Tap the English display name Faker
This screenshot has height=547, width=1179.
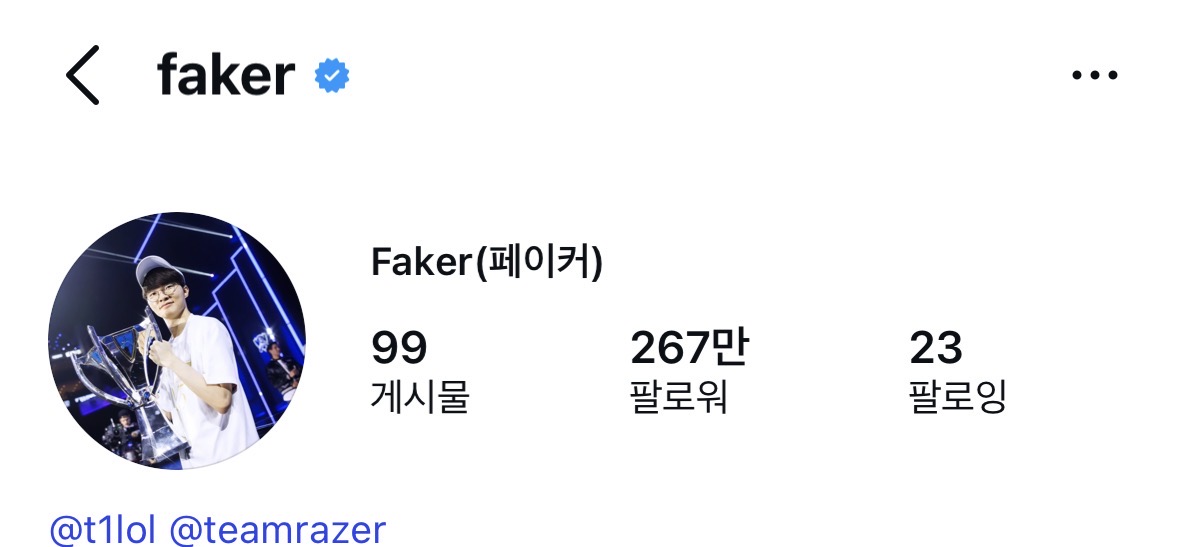(x=421, y=263)
